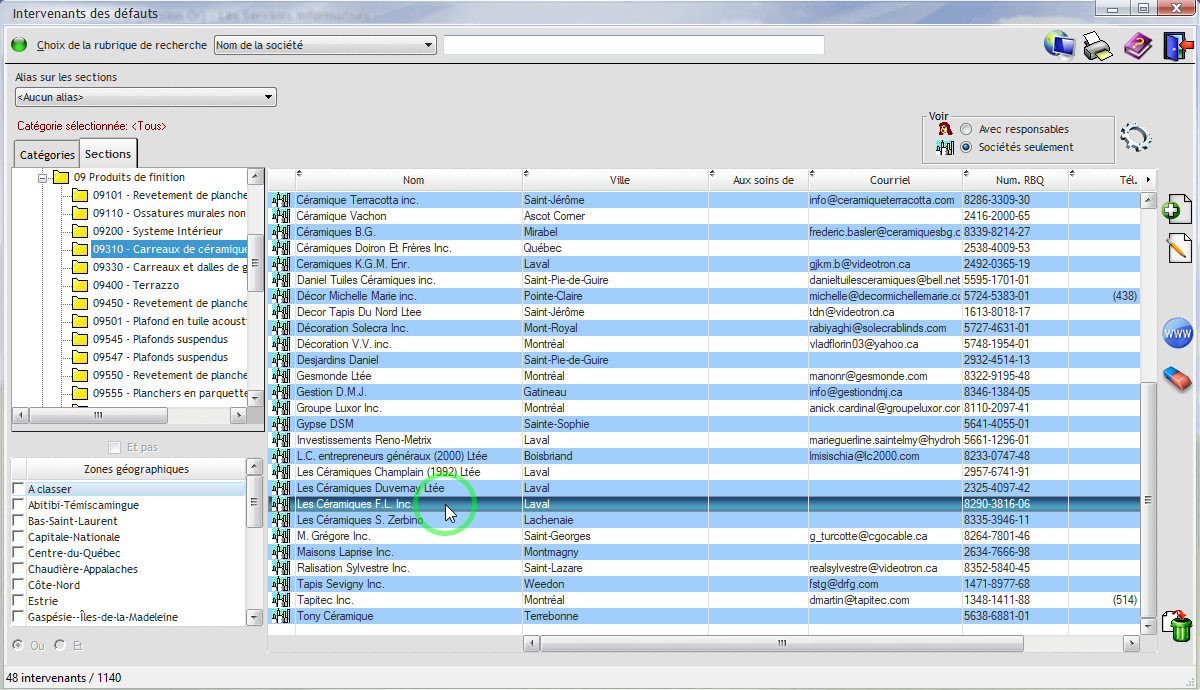The height and width of the screenshot is (690, 1200).
Task: Click the search text input field
Action: click(x=633, y=45)
